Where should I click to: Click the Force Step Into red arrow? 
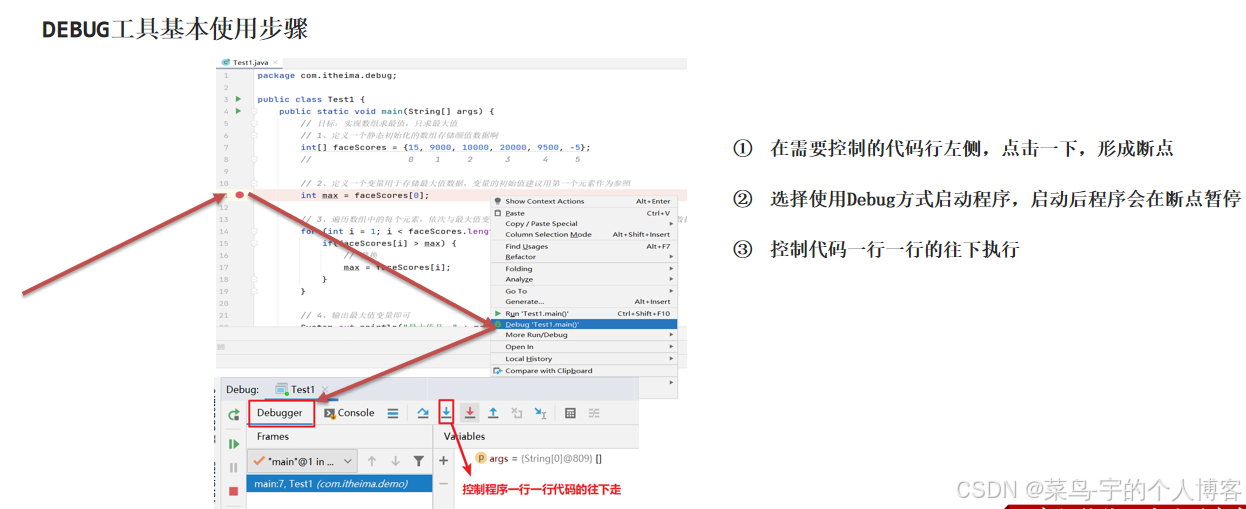pos(470,412)
